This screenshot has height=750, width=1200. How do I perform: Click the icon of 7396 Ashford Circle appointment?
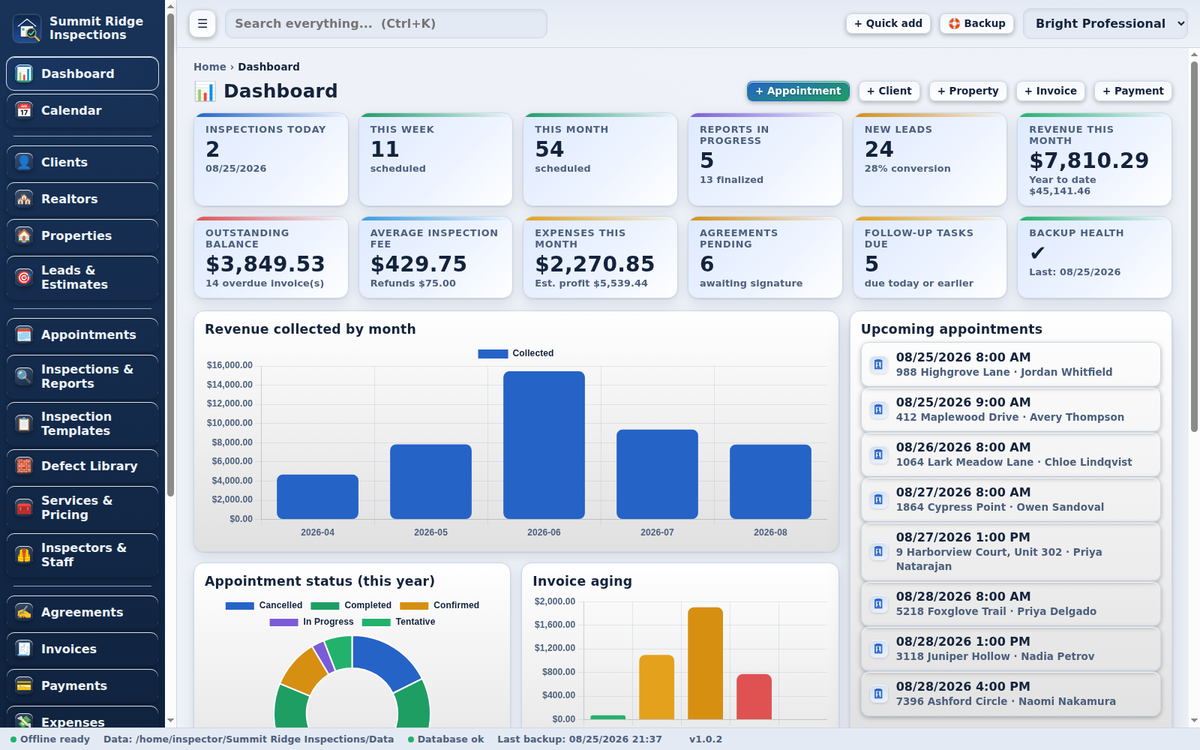pyautogui.click(x=878, y=694)
